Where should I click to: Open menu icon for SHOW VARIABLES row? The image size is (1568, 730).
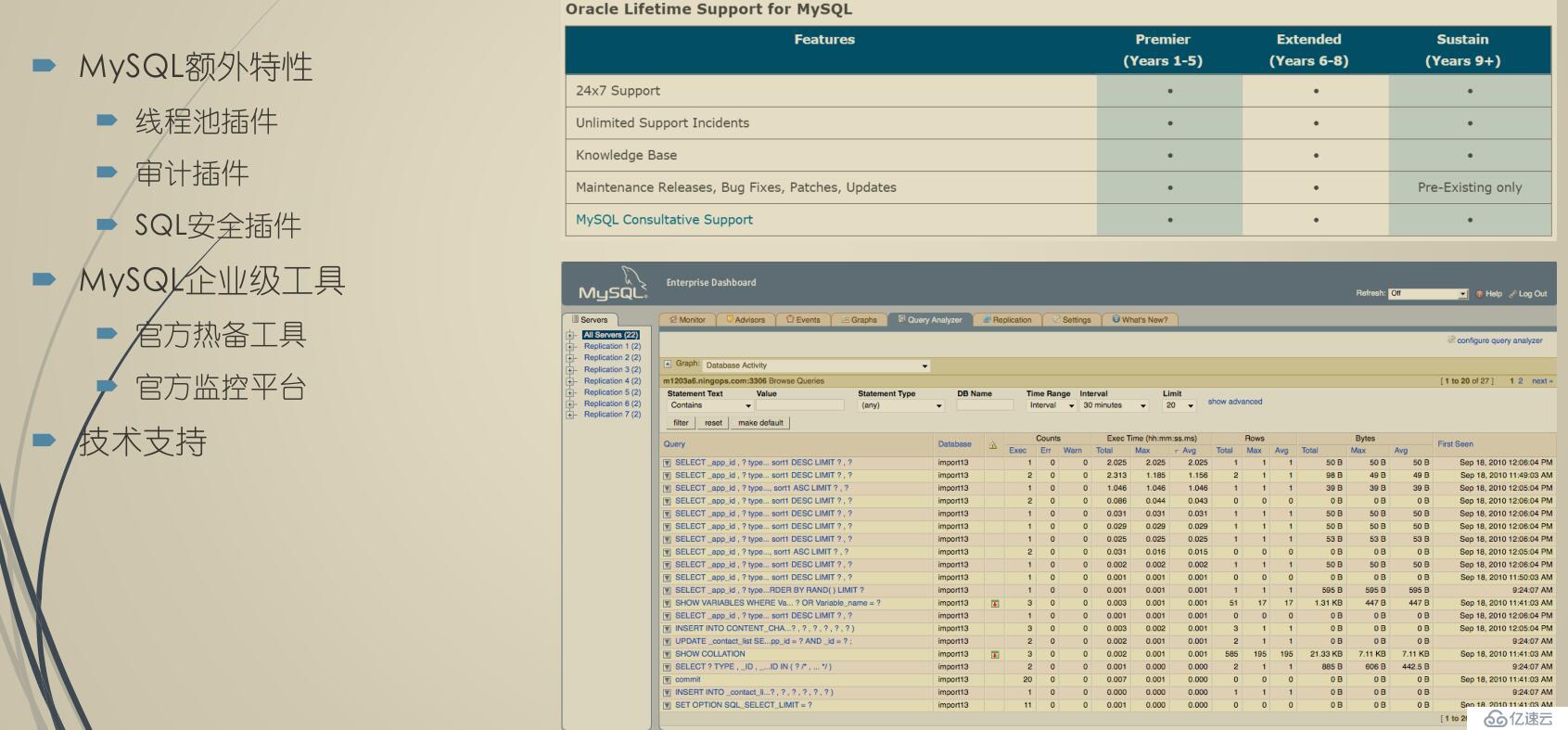667,604
